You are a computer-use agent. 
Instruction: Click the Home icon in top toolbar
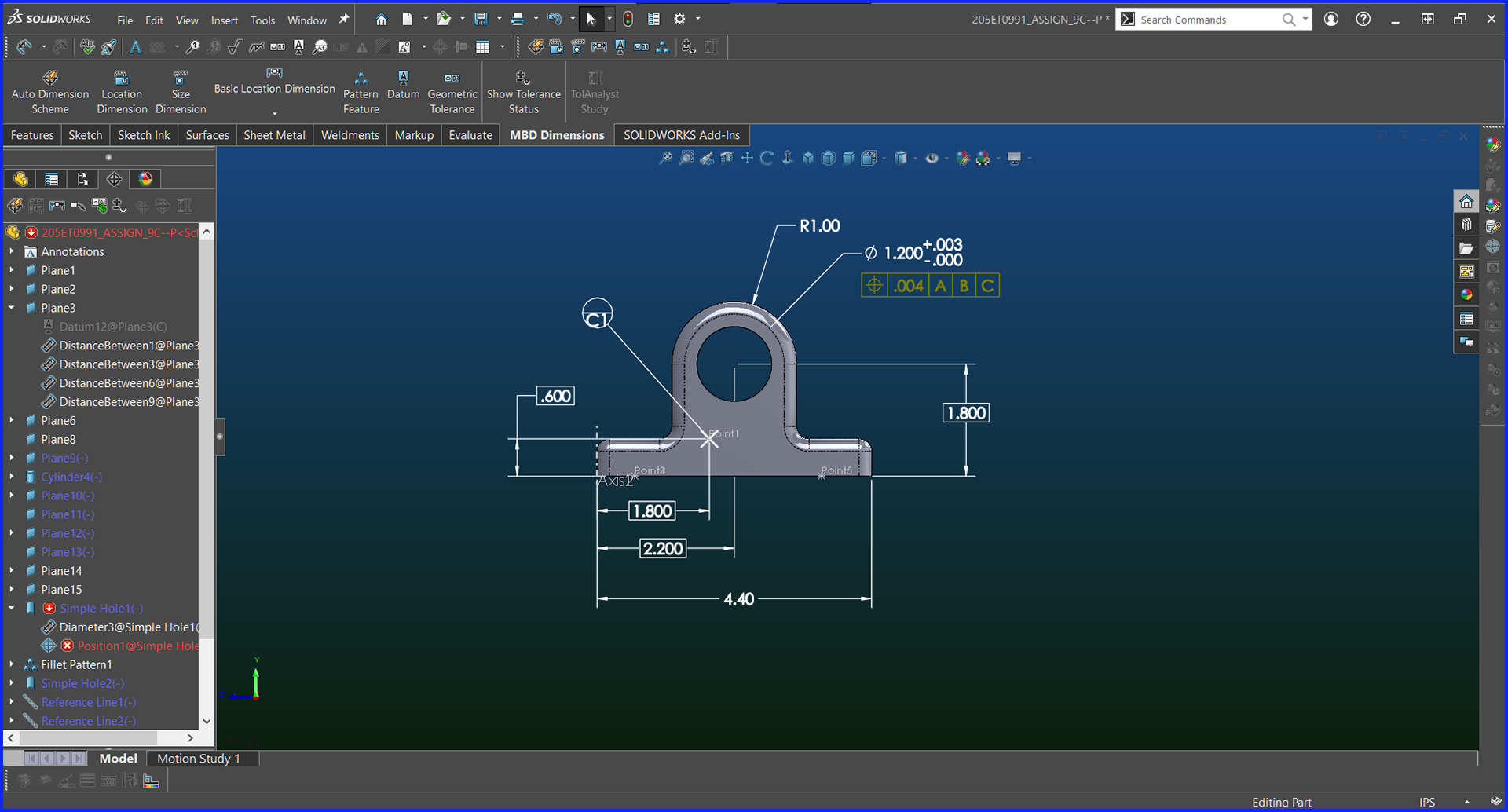tap(382, 19)
